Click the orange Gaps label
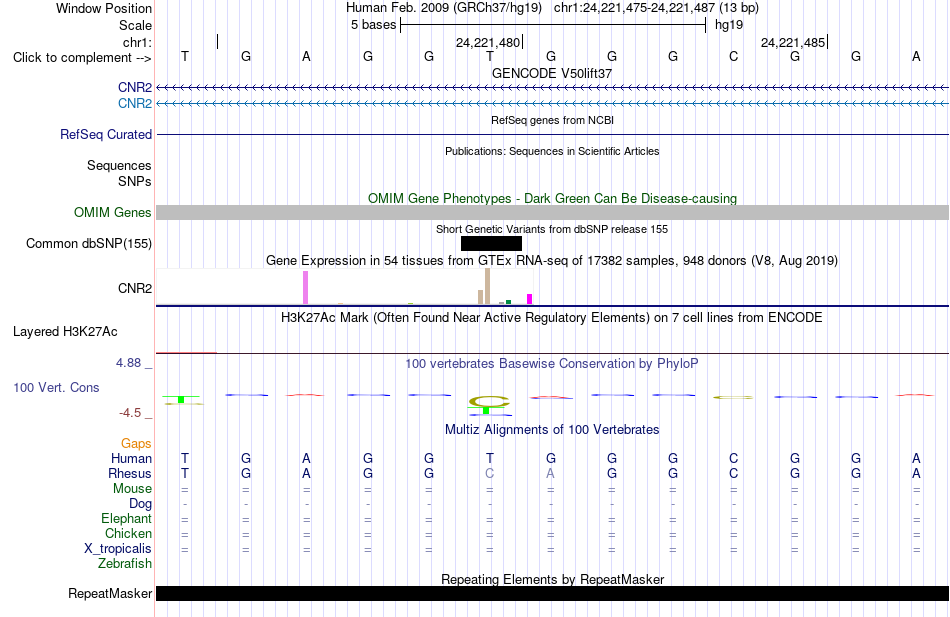 136,444
